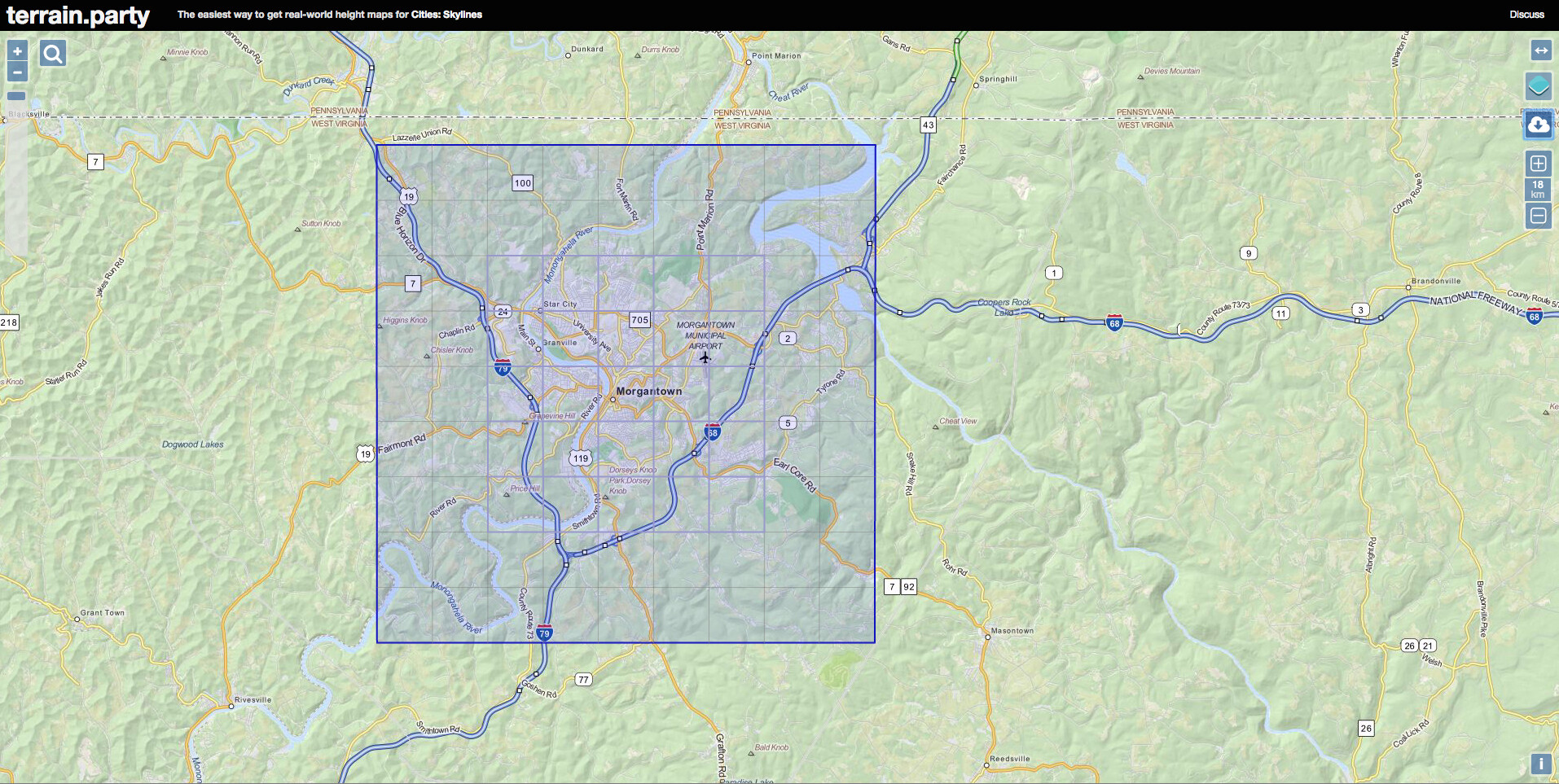Click the 18 km area size label
The height and width of the screenshot is (784, 1559).
click(1538, 190)
